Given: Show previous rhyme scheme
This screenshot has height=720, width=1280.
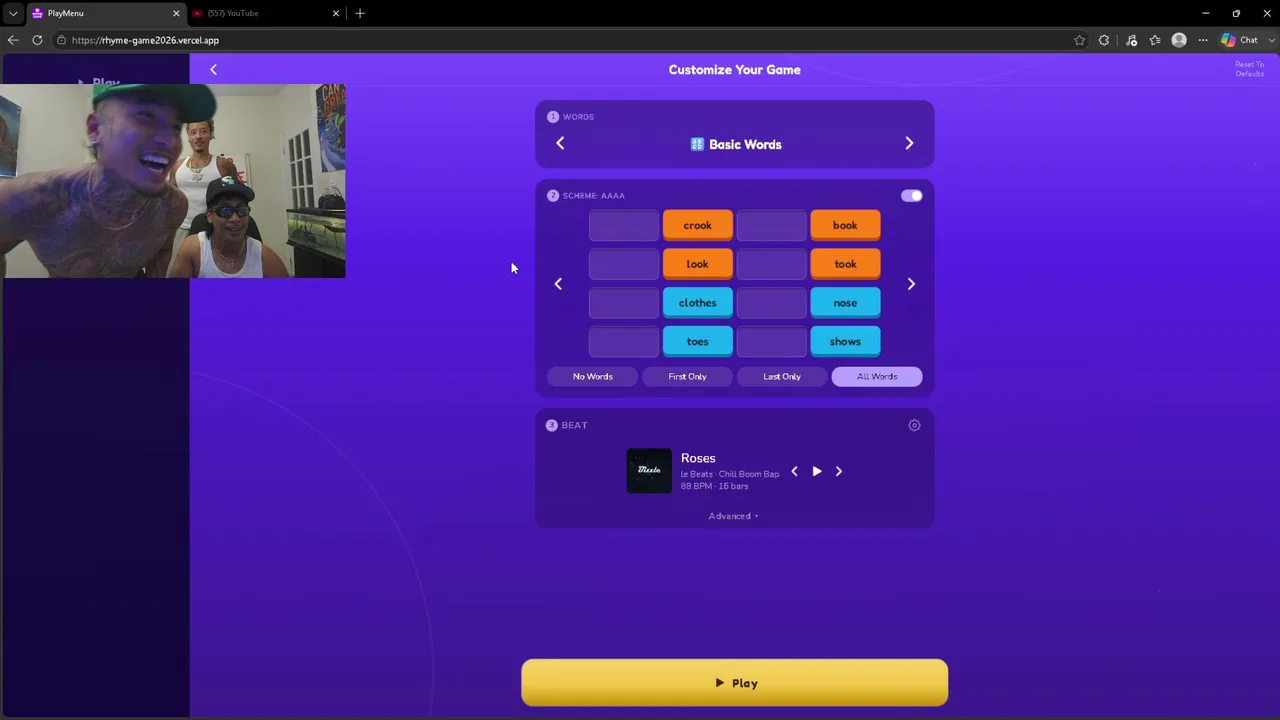Looking at the screenshot, I should tap(558, 284).
